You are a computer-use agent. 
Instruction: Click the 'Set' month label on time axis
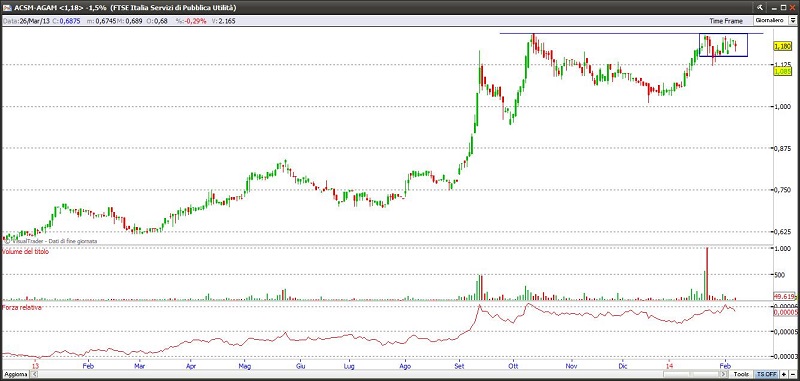tap(460, 366)
